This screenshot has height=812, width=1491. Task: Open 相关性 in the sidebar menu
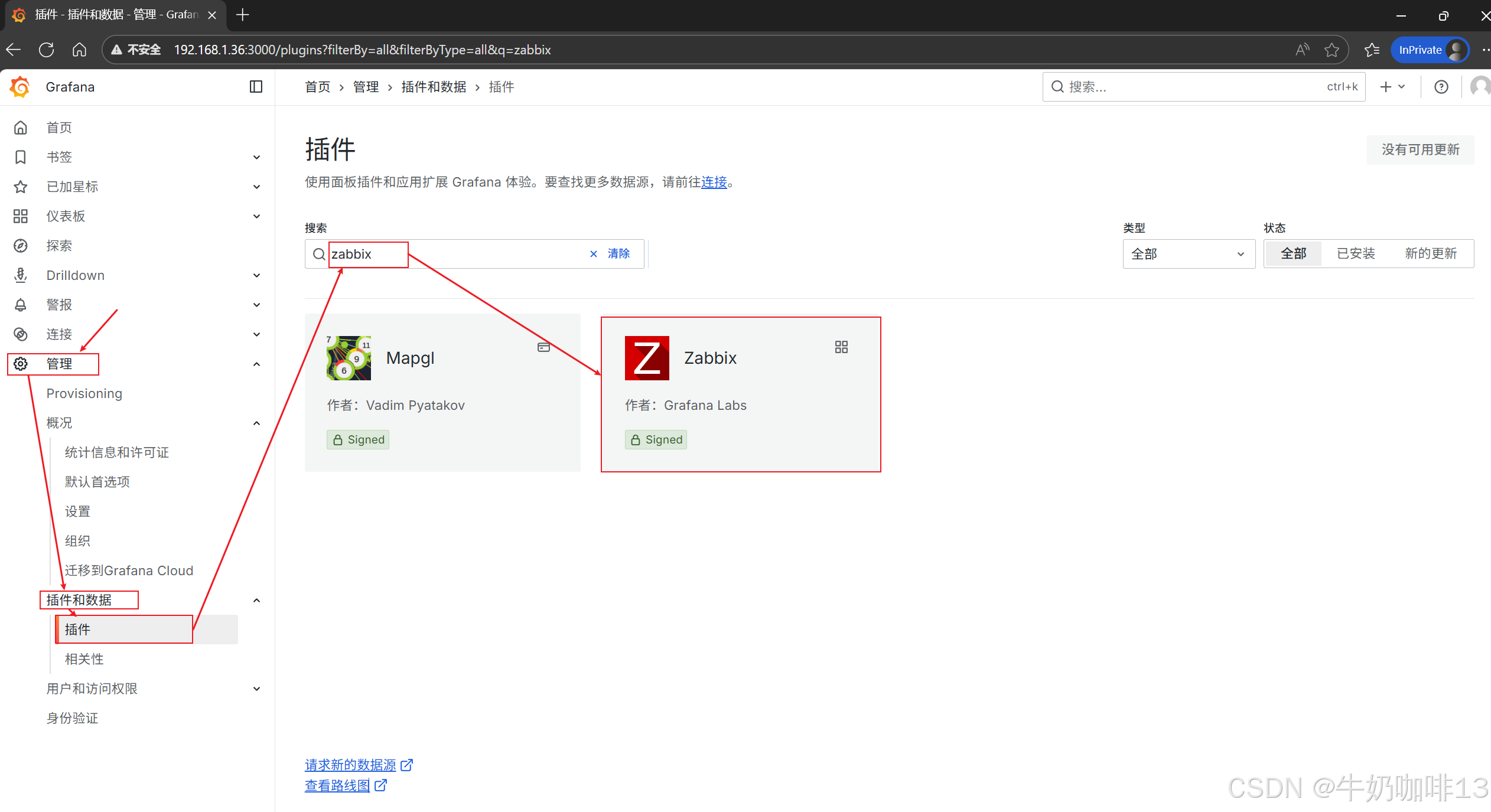[84, 659]
